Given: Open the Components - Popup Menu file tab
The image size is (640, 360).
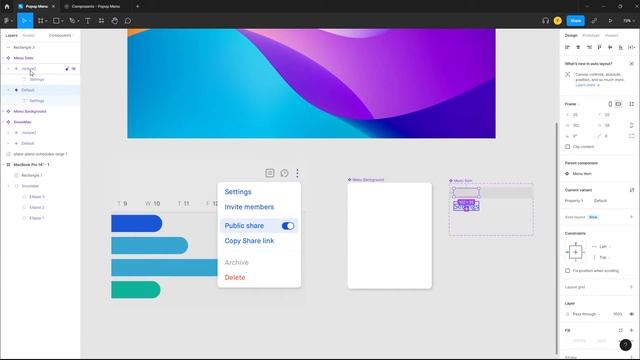Looking at the screenshot, I should 96,7.
